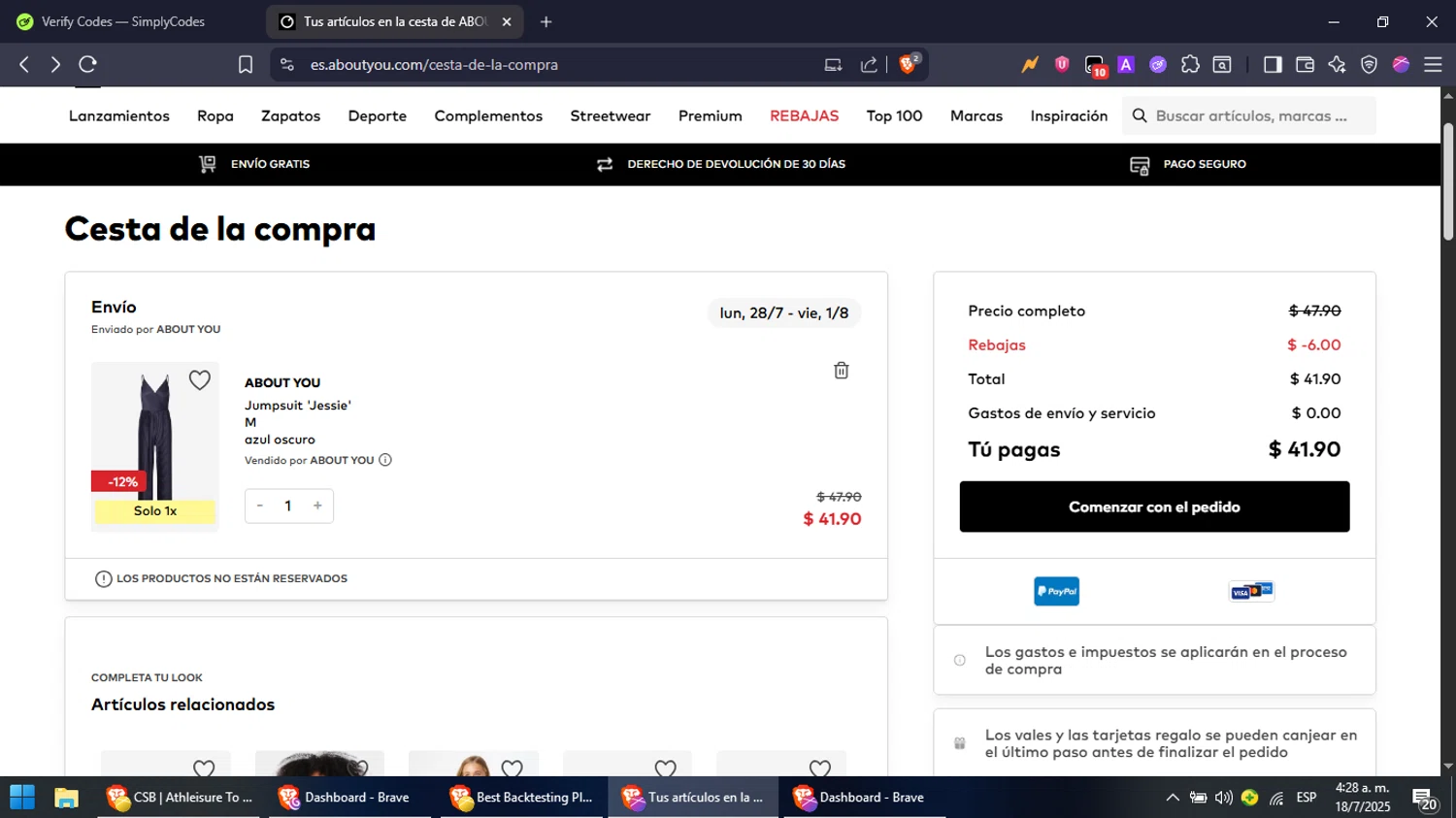Viewport: 1456px width, 818px height.
Task: Open the Premium menu
Action: tap(711, 115)
